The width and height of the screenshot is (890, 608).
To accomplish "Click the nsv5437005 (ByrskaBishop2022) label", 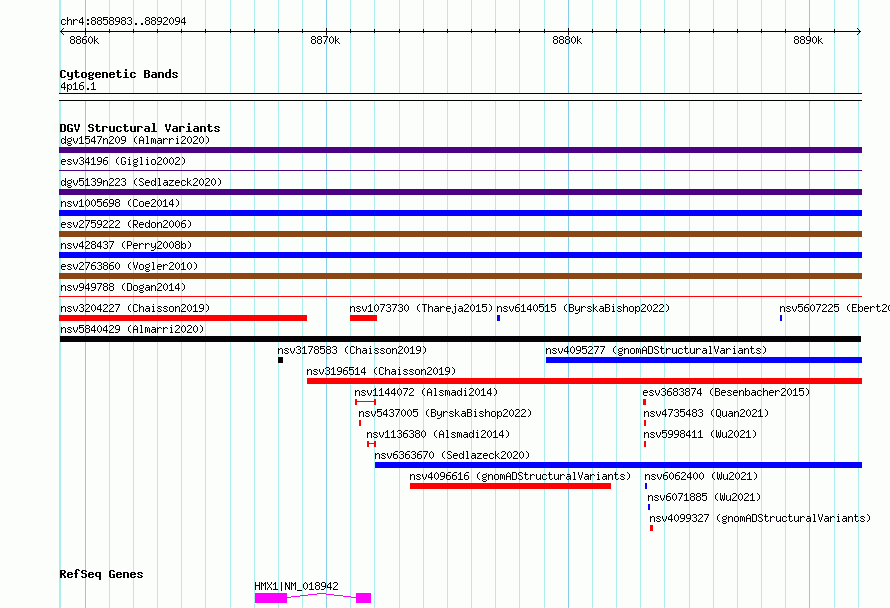I will pyautogui.click(x=445, y=413).
